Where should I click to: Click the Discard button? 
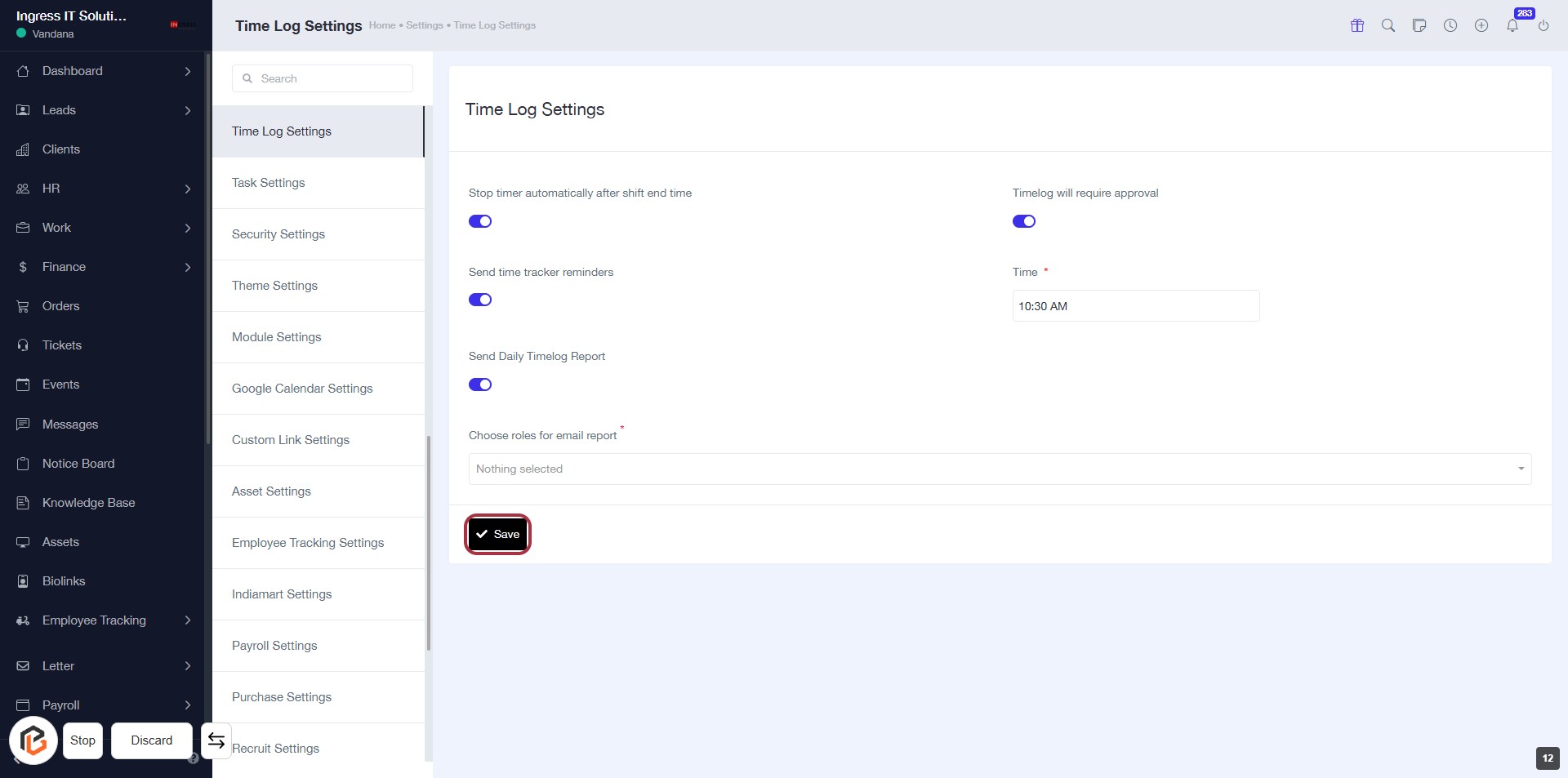152,740
